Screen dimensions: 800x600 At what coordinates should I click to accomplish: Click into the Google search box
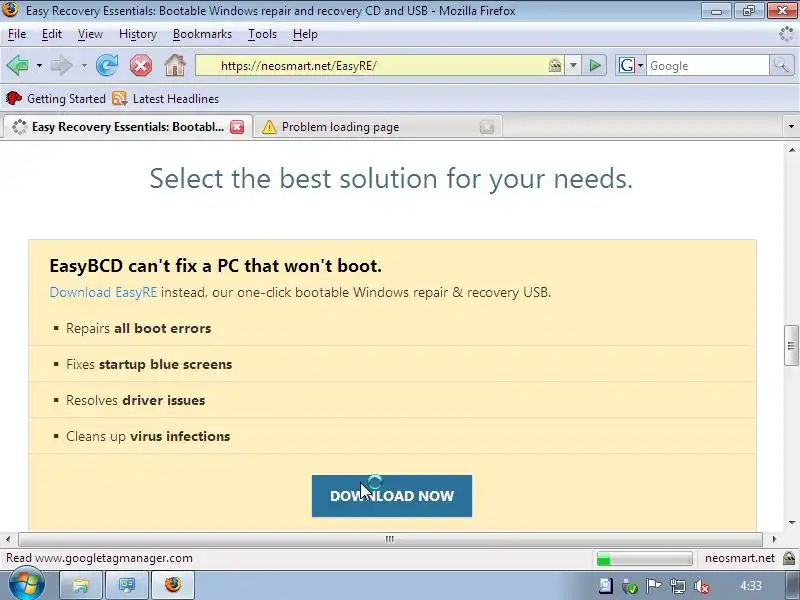708,65
